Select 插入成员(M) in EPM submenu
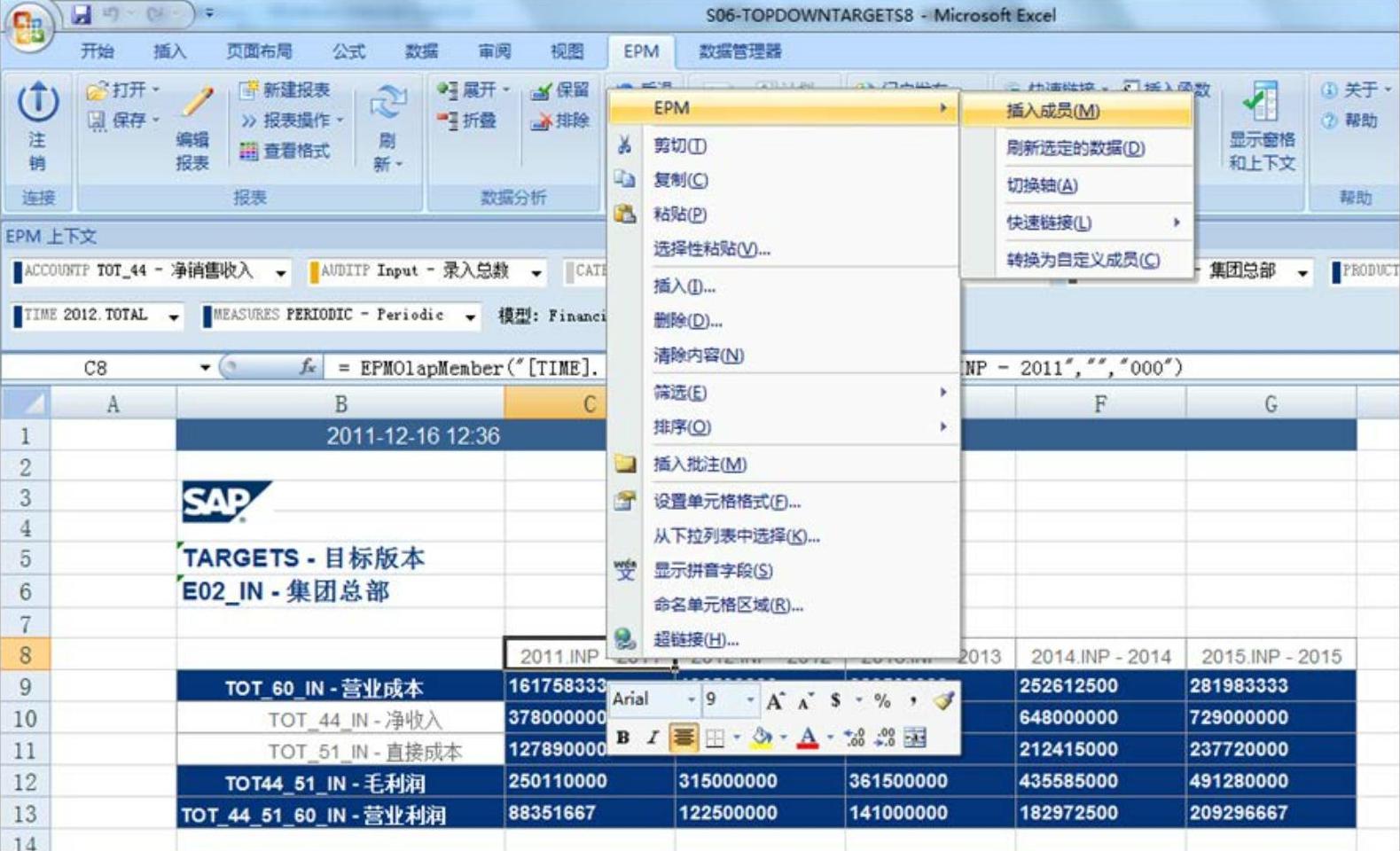The width and height of the screenshot is (1400, 851). [x=1076, y=111]
